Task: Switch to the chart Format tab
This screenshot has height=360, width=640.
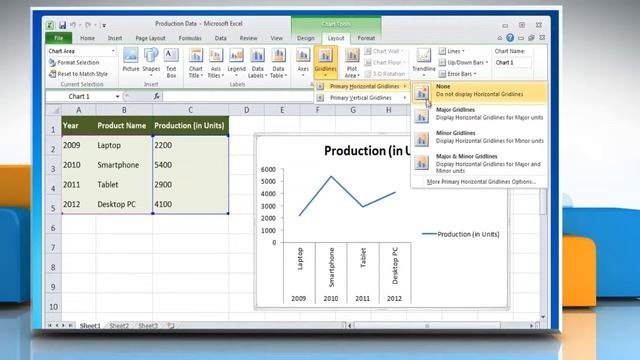Action: 366,38
